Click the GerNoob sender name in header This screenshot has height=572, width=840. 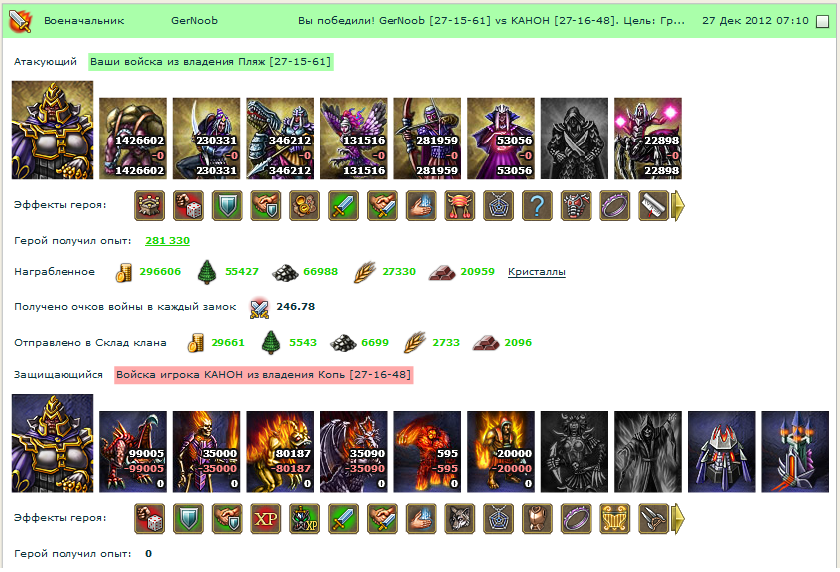pos(194,21)
